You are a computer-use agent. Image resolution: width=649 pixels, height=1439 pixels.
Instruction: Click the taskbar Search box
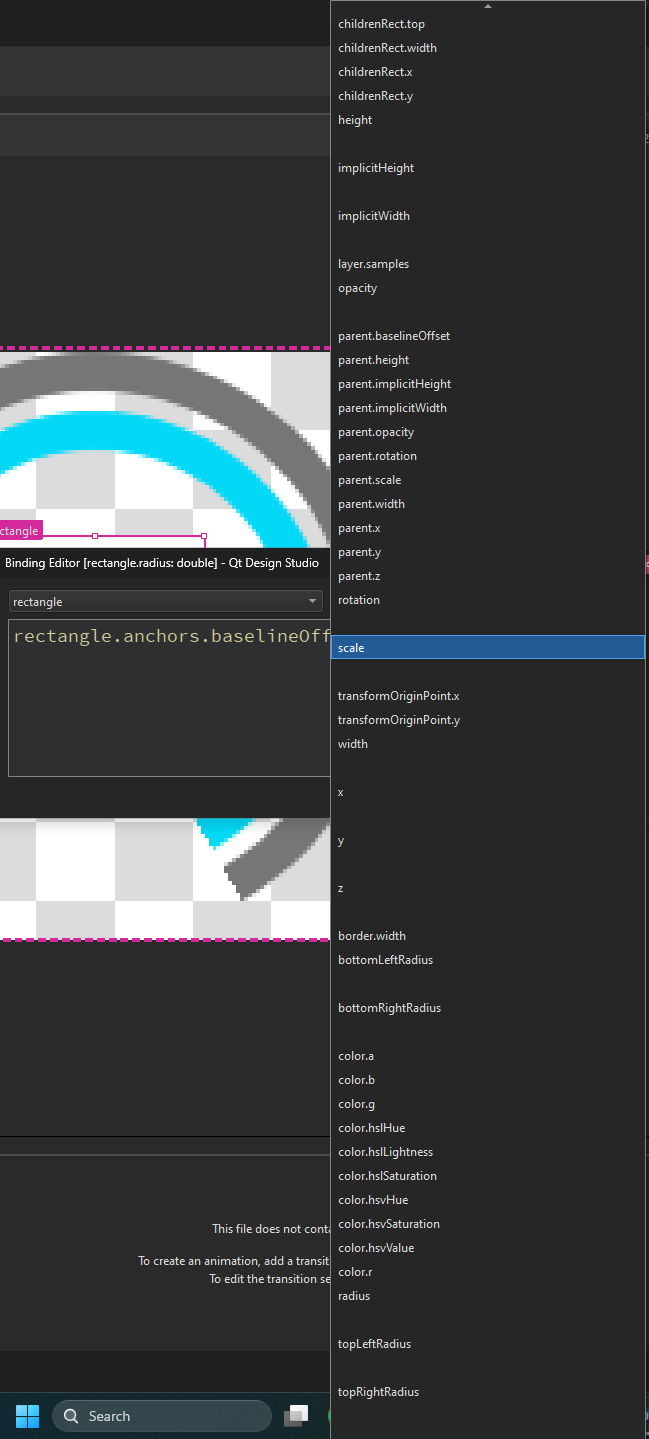pos(162,1416)
